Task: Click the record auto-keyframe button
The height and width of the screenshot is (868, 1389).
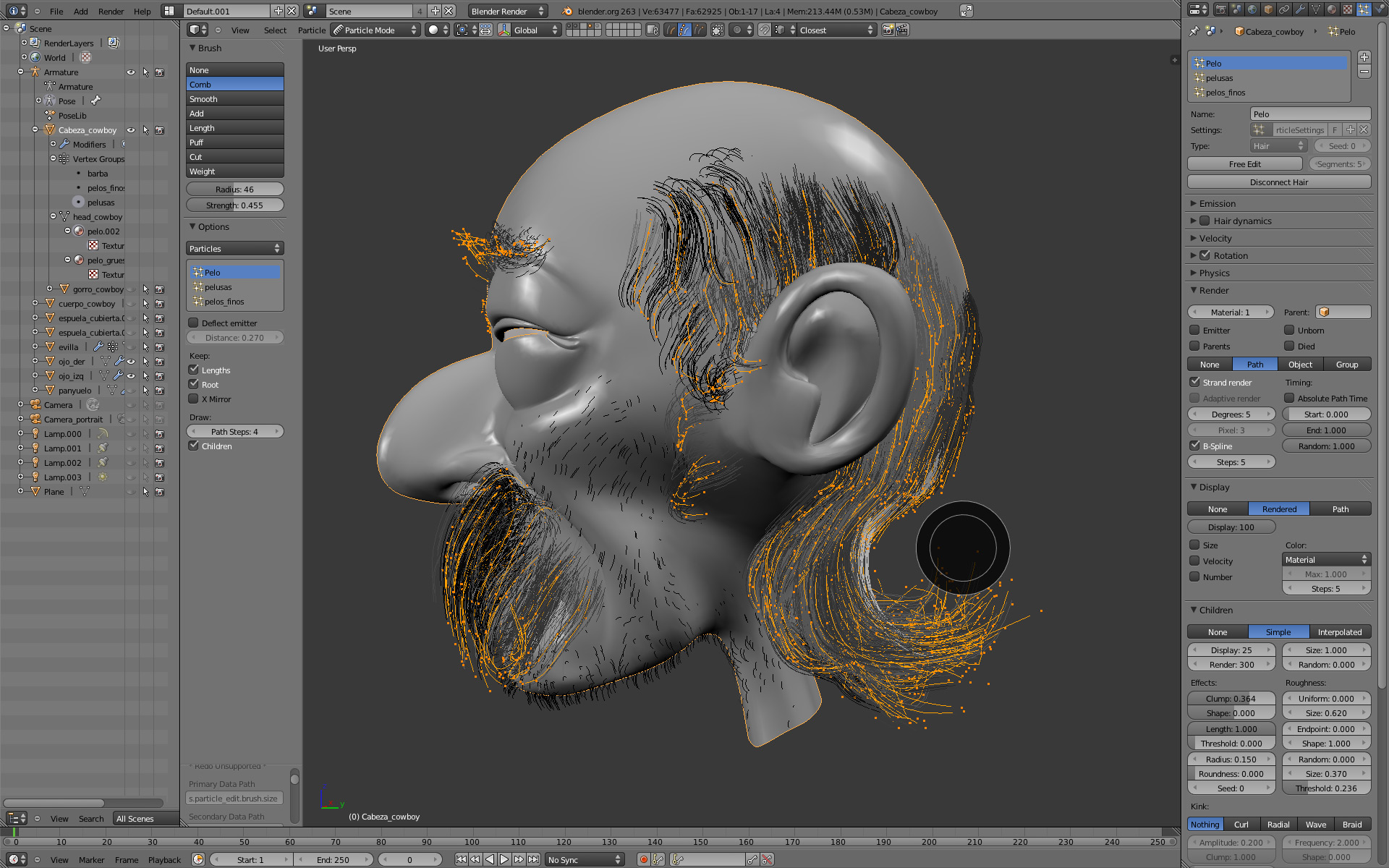Action: tap(643, 859)
